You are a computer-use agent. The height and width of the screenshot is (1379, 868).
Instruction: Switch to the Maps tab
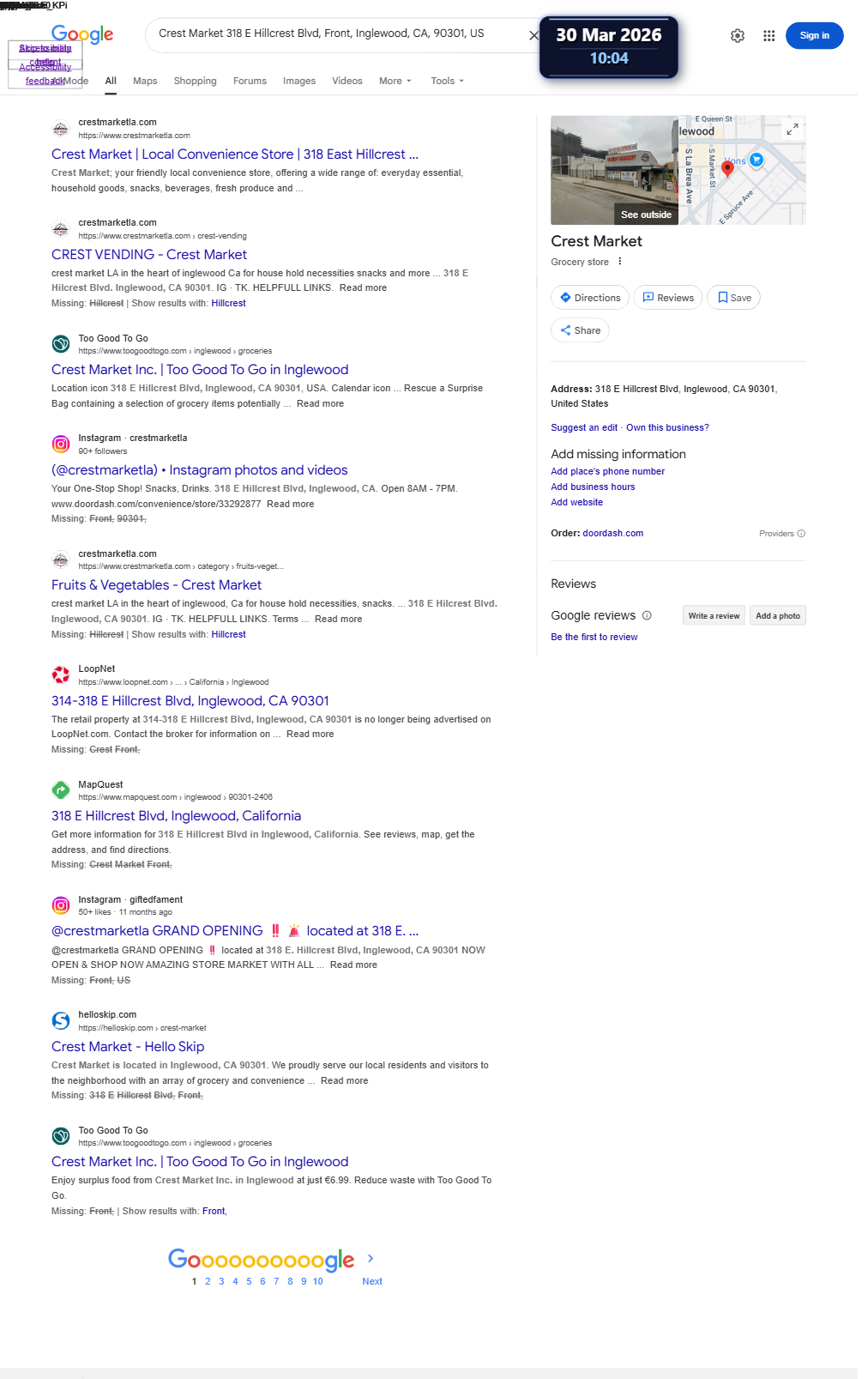(x=145, y=81)
